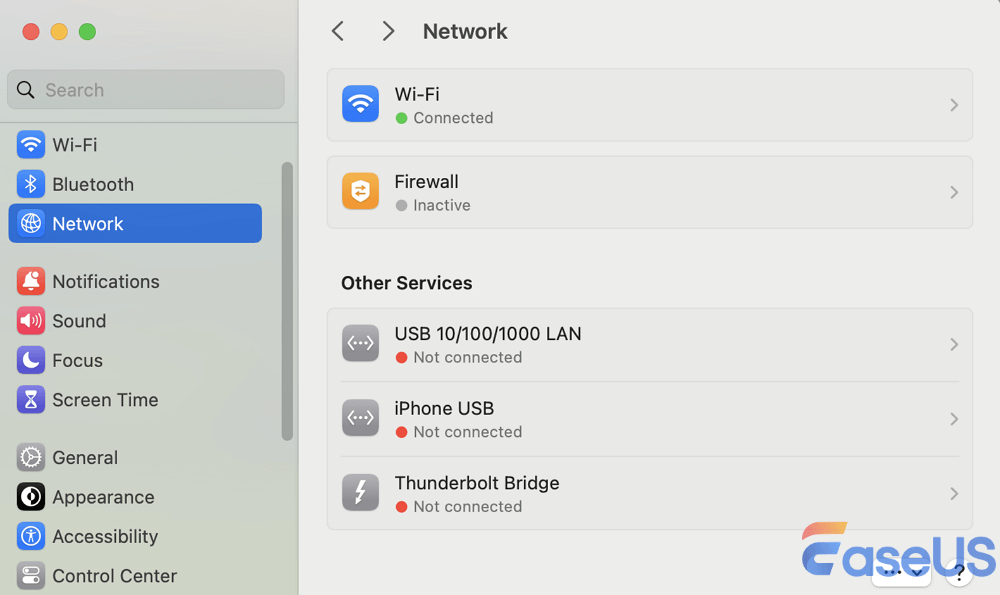
Task: Click the Screen Time hourglass icon
Action: pyautogui.click(x=30, y=399)
